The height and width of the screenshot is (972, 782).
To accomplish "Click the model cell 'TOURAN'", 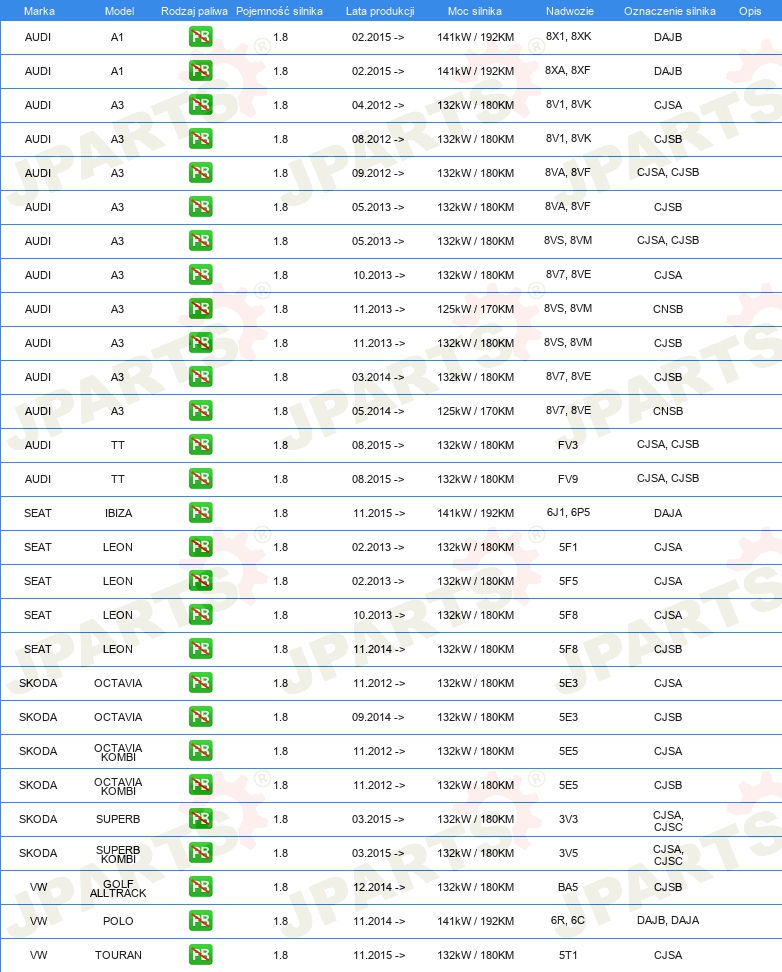I will tap(118, 955).
